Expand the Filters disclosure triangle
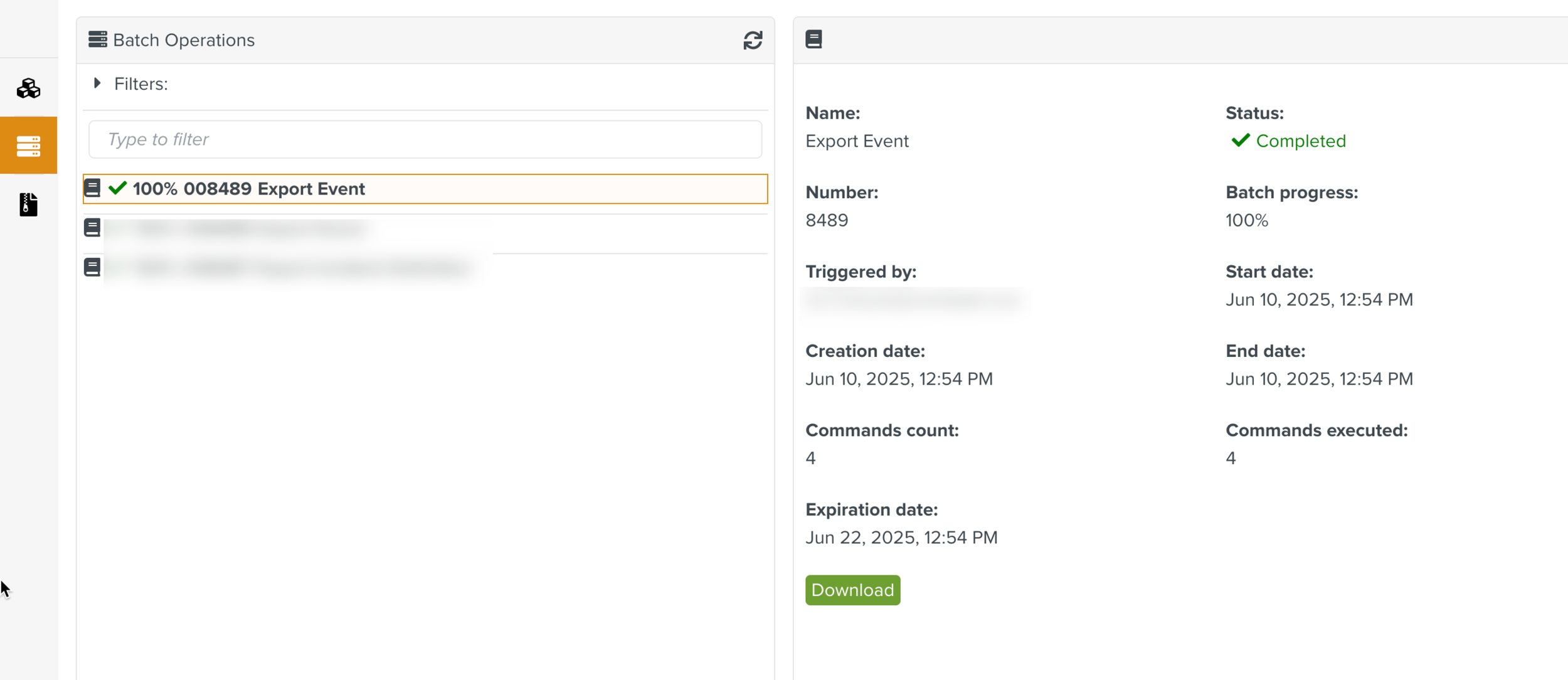 pyautogui.click(x=97, y=83)
